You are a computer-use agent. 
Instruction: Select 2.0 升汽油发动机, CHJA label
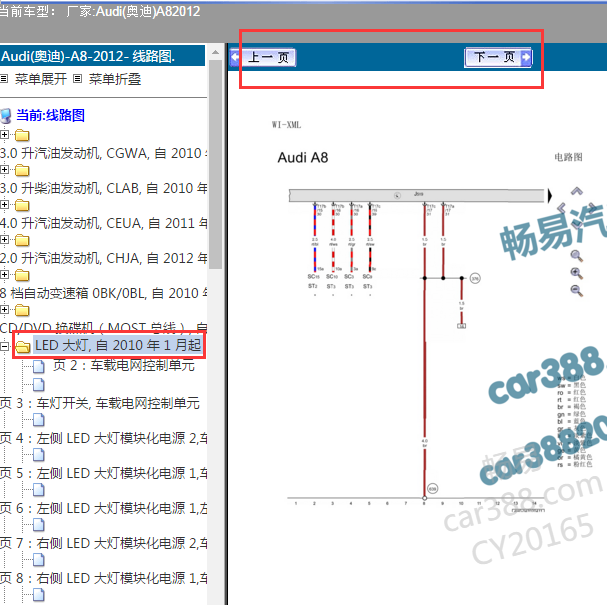click(x=103, y=258)
